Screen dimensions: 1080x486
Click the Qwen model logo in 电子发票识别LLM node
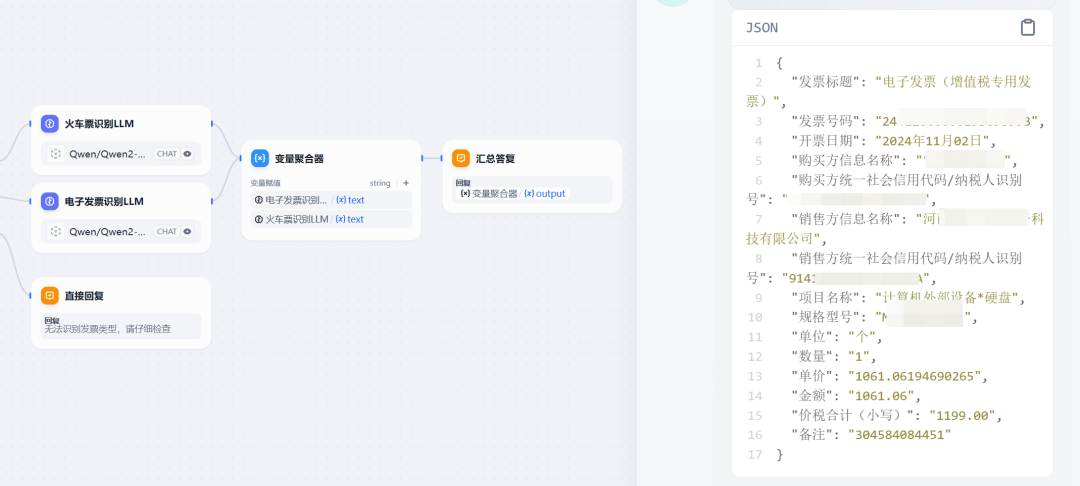click(x=56, y=231)
